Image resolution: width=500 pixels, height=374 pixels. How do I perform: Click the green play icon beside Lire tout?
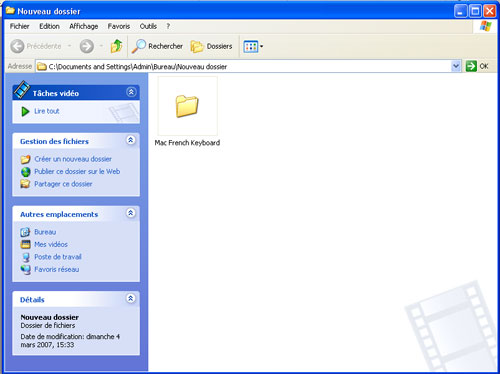tap(25, 111)
